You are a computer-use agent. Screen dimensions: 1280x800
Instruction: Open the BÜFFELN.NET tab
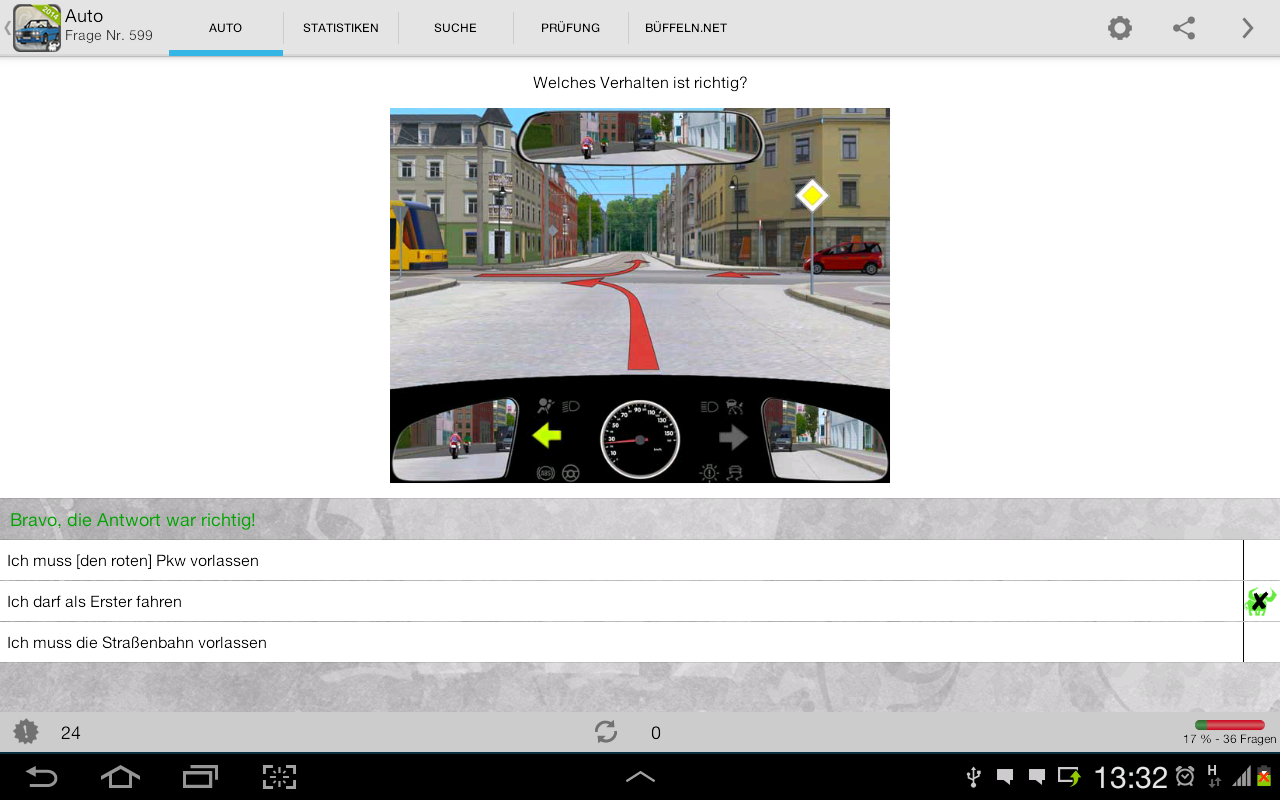pyautogui.click(x=686, y=28)
